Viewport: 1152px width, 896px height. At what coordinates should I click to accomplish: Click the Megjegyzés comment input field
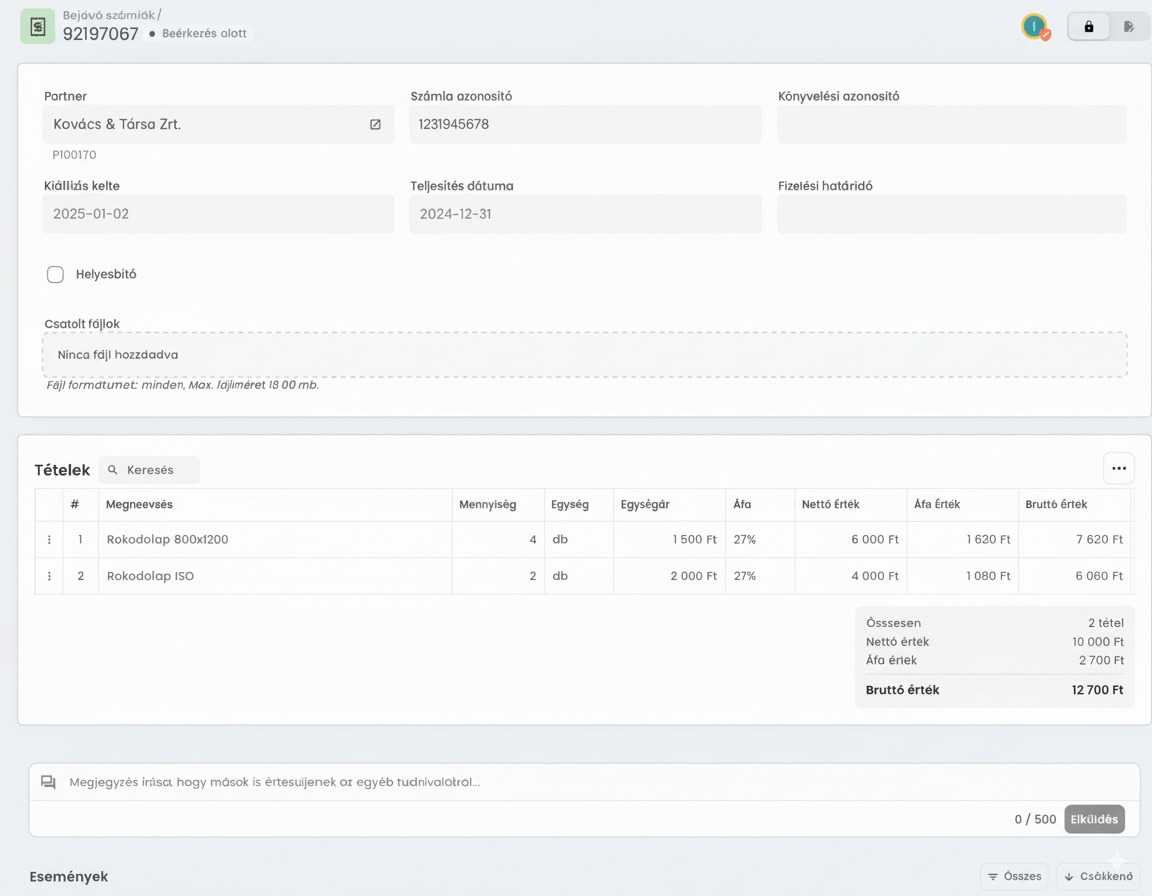pos(400,781)
